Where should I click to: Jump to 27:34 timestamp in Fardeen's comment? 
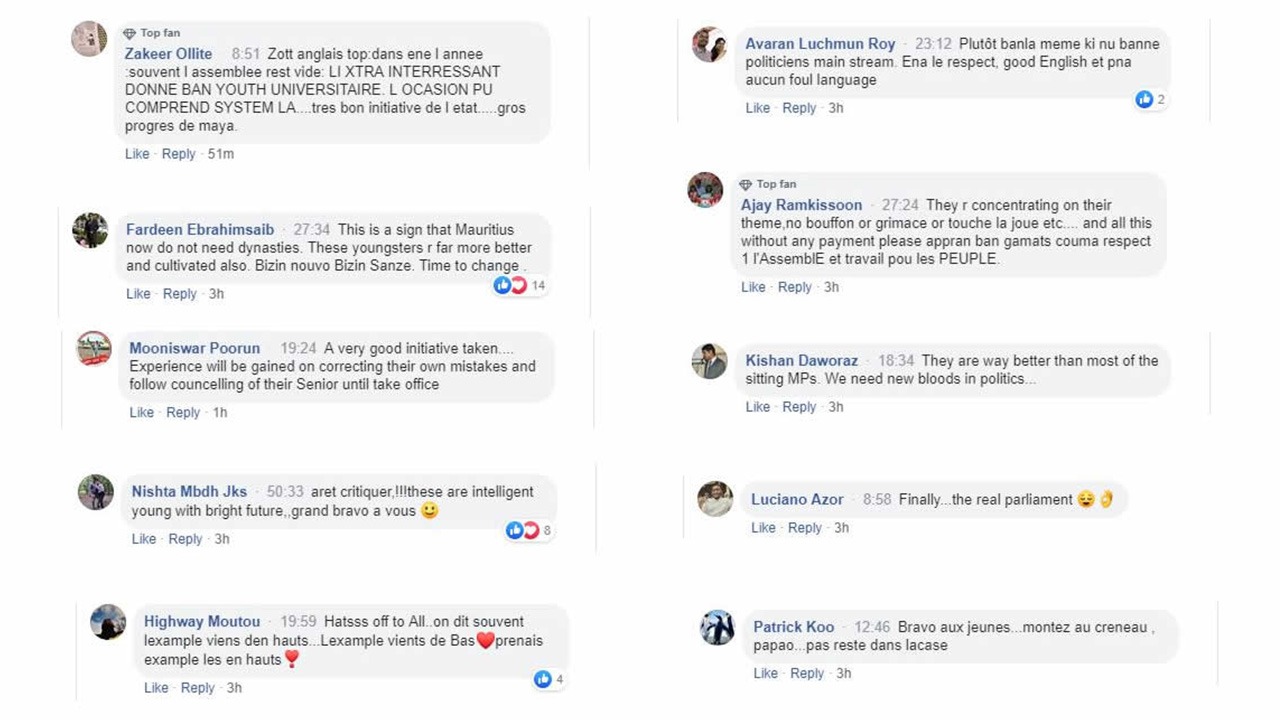(311, 230)
